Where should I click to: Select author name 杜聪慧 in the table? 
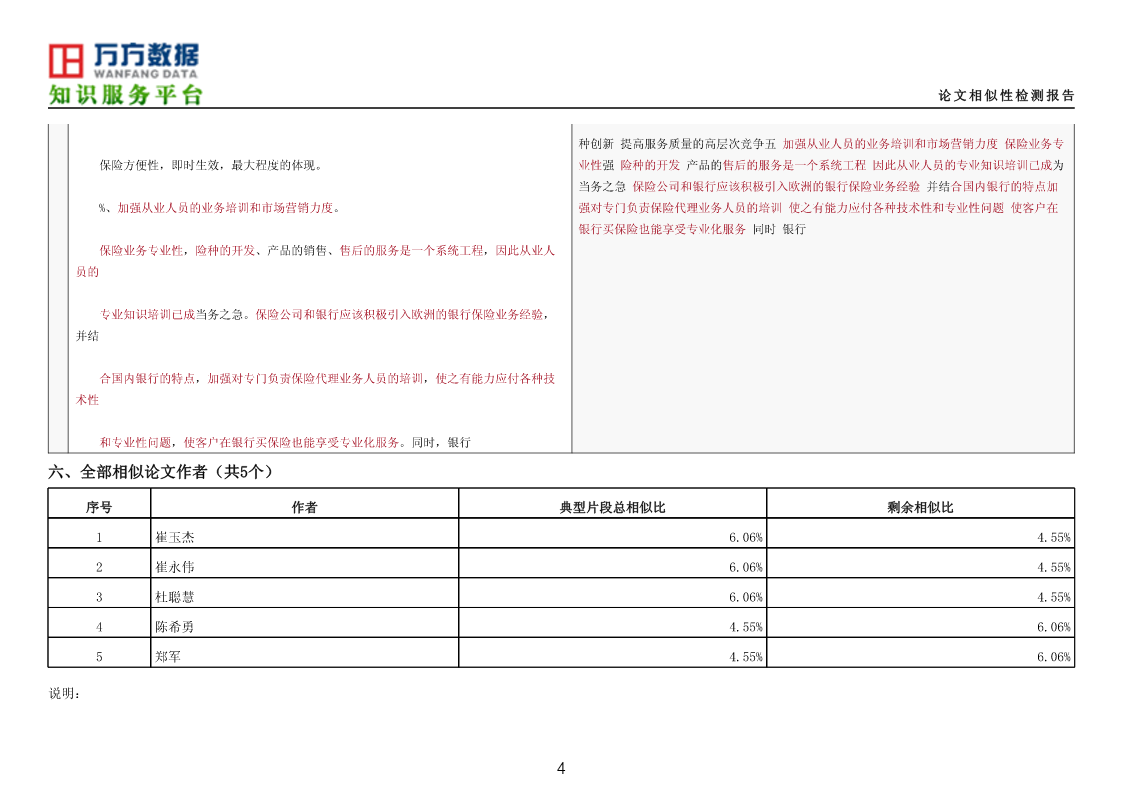175,597
